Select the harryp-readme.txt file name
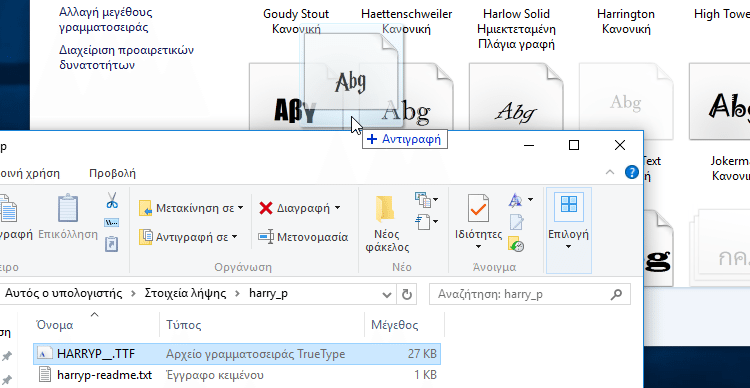This screenshot has width=750, height=388. (104, 374)
